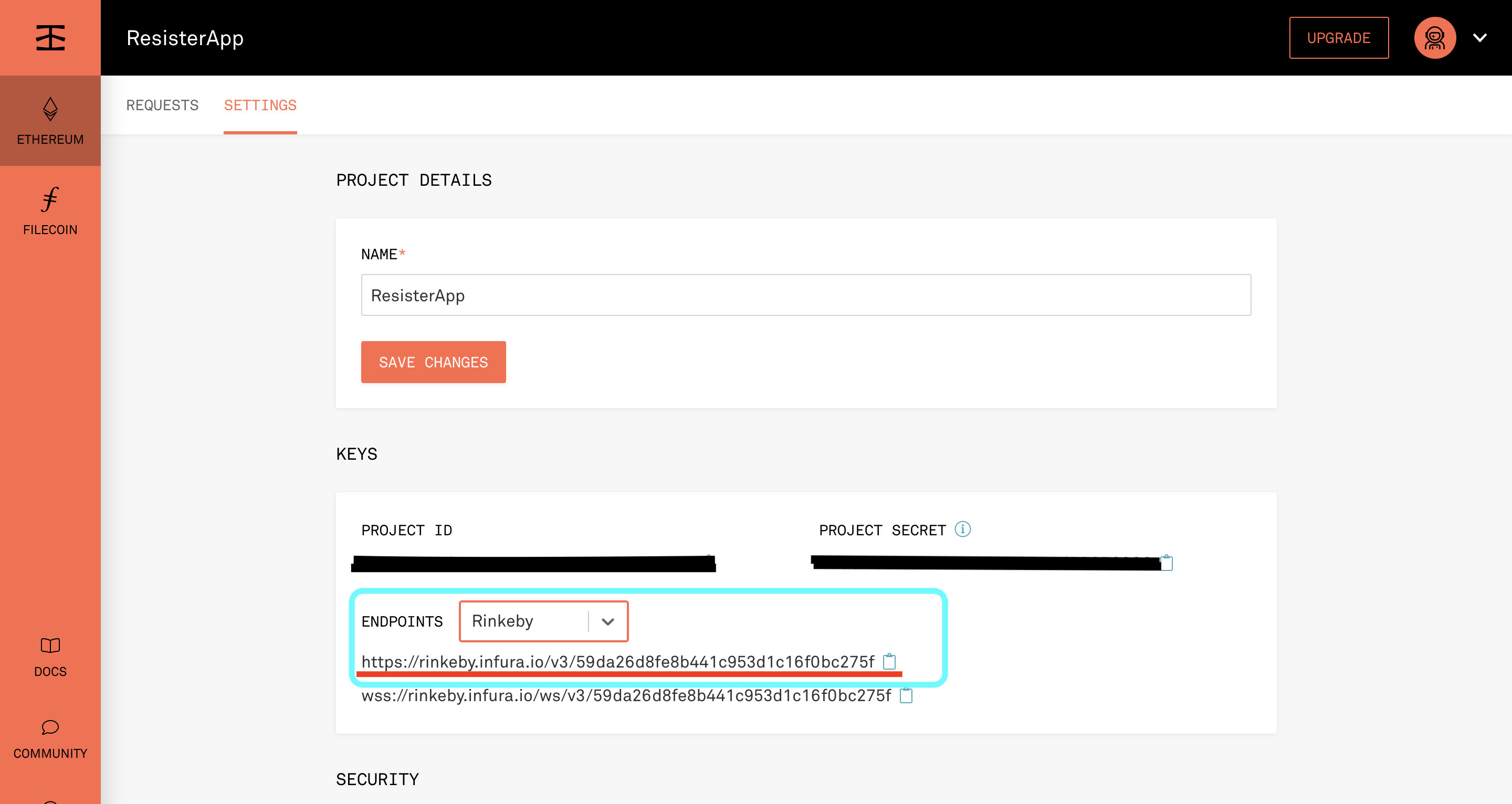Image resolution: width=1512 pixels, height=804 pixels.
Task: Click the Upgrade button
Action: pyautogui.click(x=1338, y=38)
